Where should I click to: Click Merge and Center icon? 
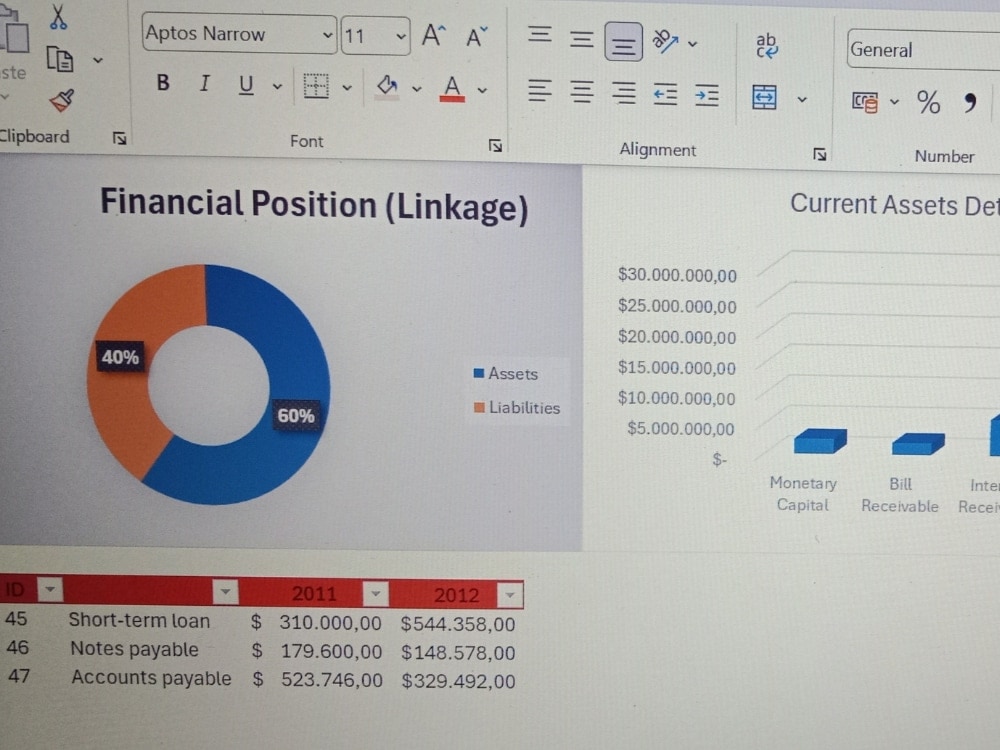pyautogui.click(x=765, y=98)
